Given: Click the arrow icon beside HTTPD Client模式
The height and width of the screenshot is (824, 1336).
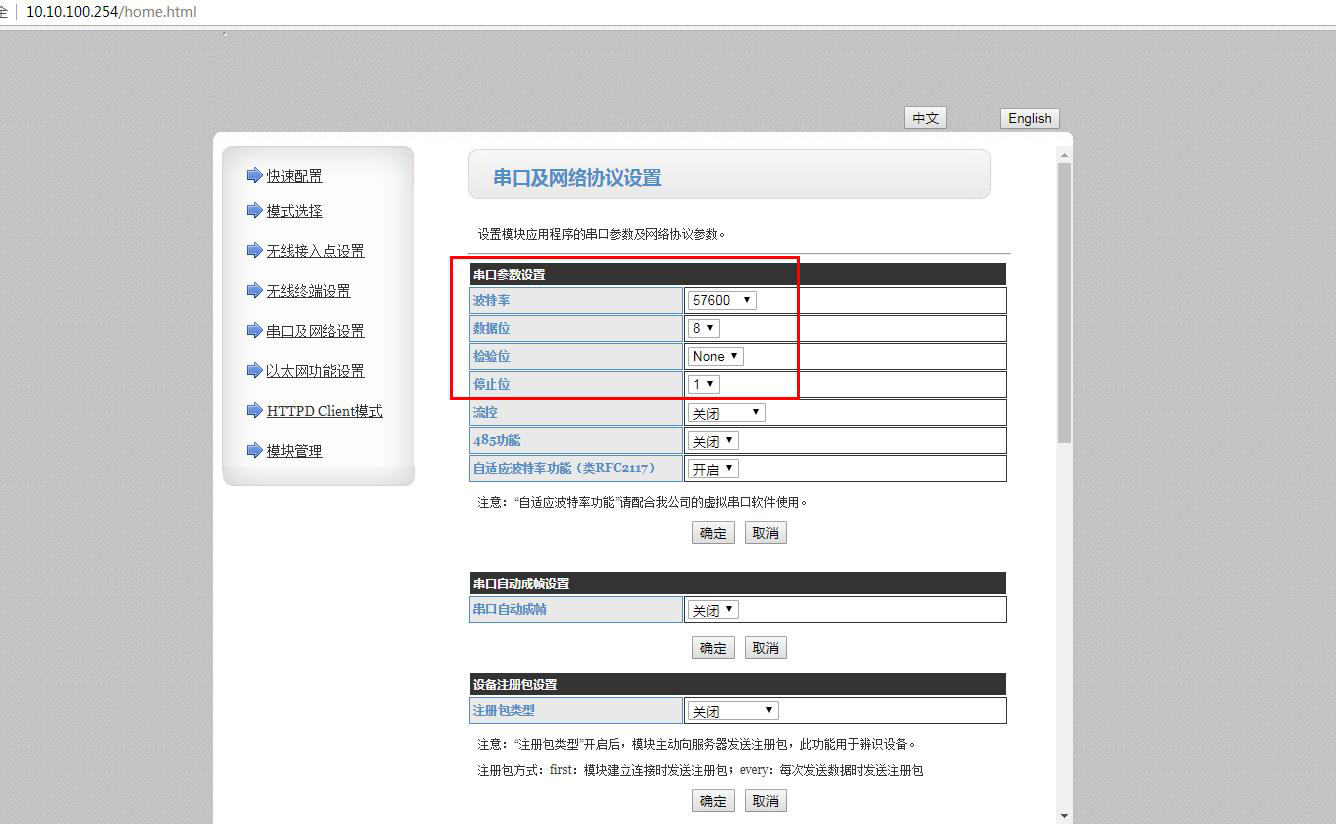Looking at the screenshot, I should 254,411.
